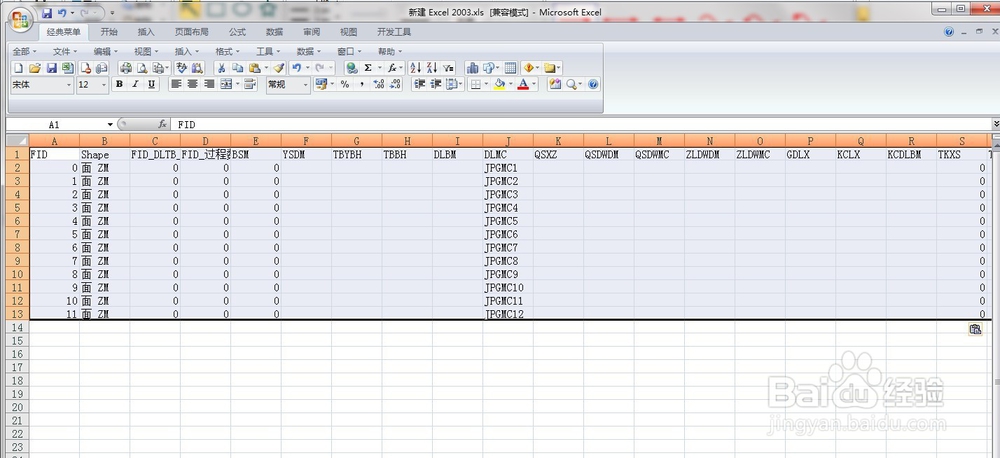The height and width of the screenshot is (458, 1000).
Task: Sort descending Z to A
Action: 432,68
